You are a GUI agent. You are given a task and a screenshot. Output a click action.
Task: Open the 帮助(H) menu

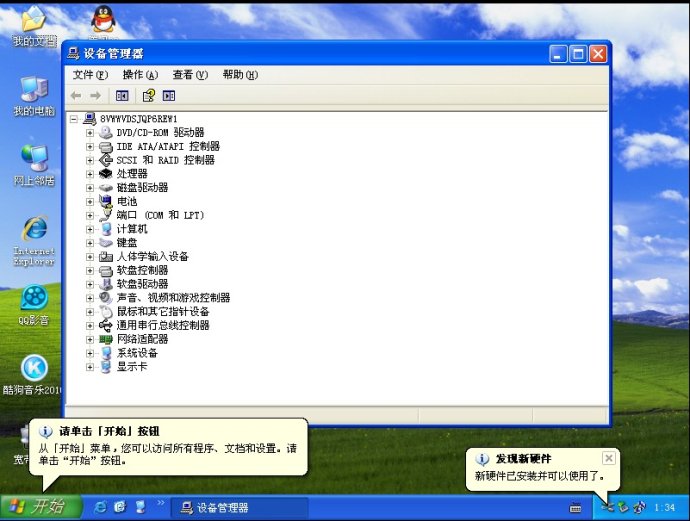click(x=240, y=75)
